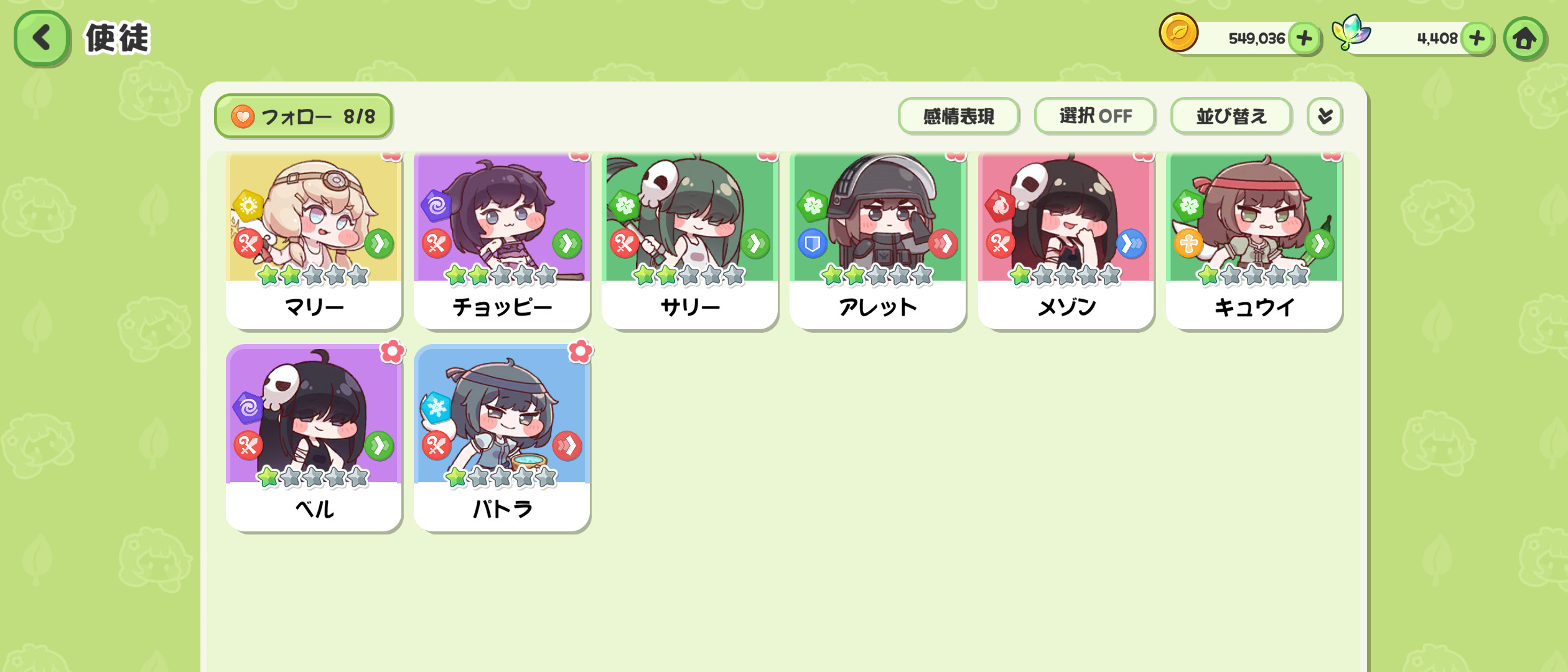Add more crystal gems with the plus button

tap(1477, 39)
